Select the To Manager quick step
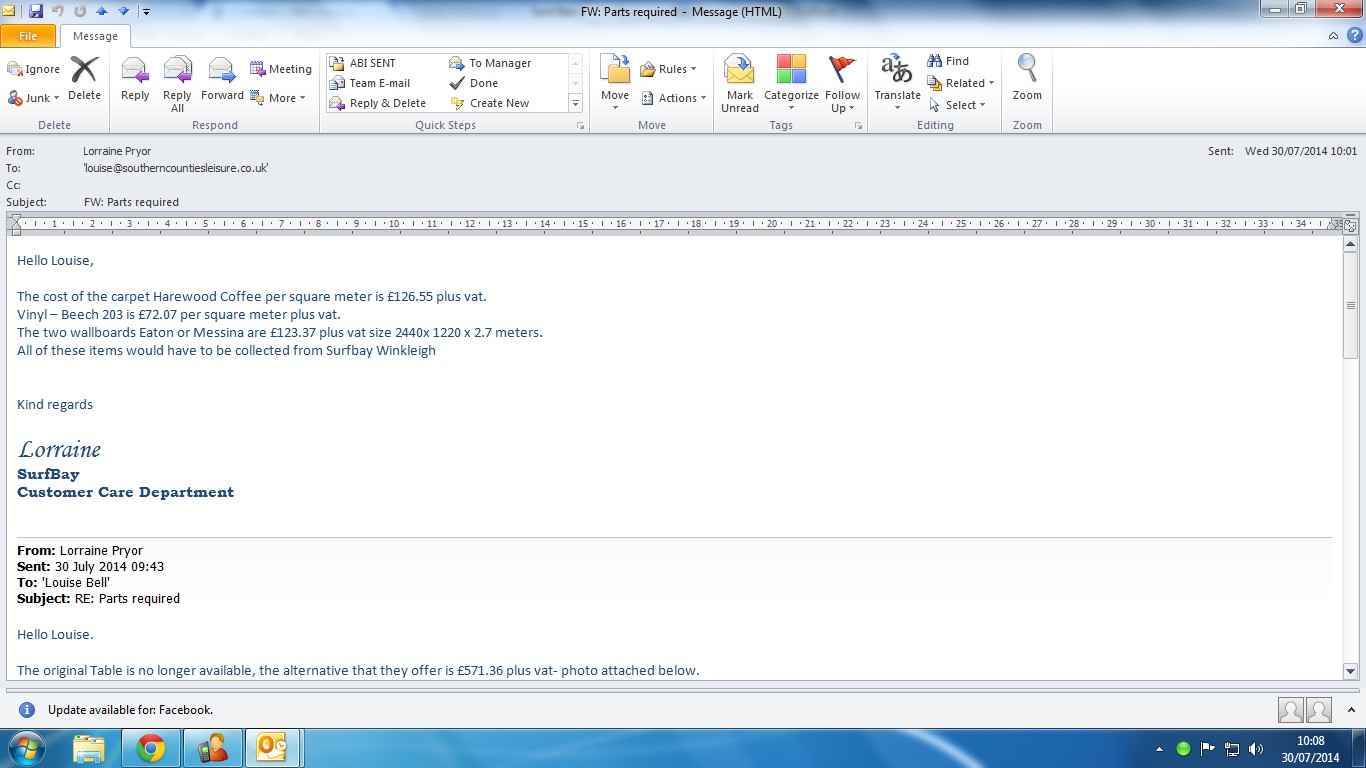 click(x=491, y=63)
